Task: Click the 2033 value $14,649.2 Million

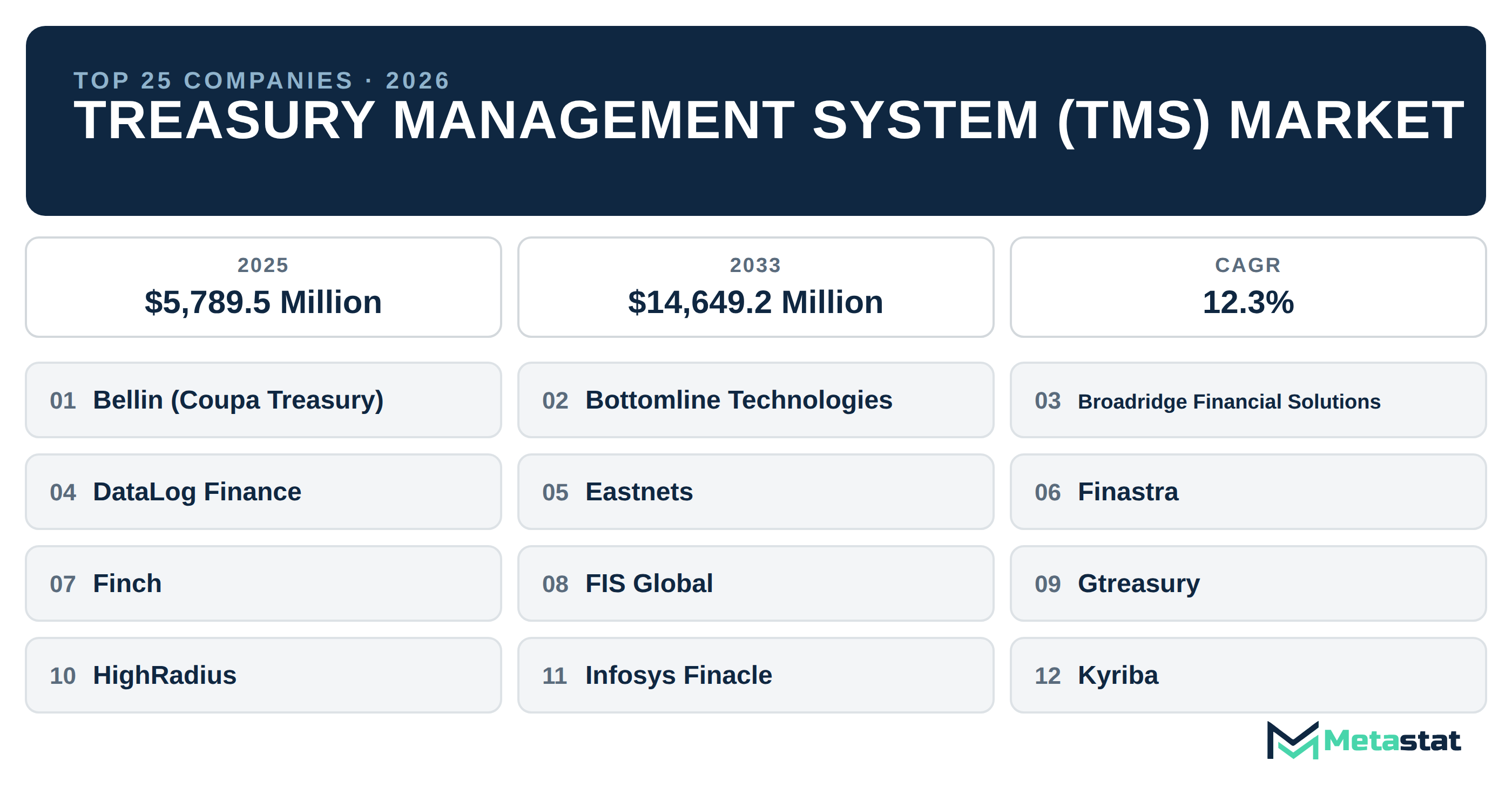Action: [x=755, y=302]
